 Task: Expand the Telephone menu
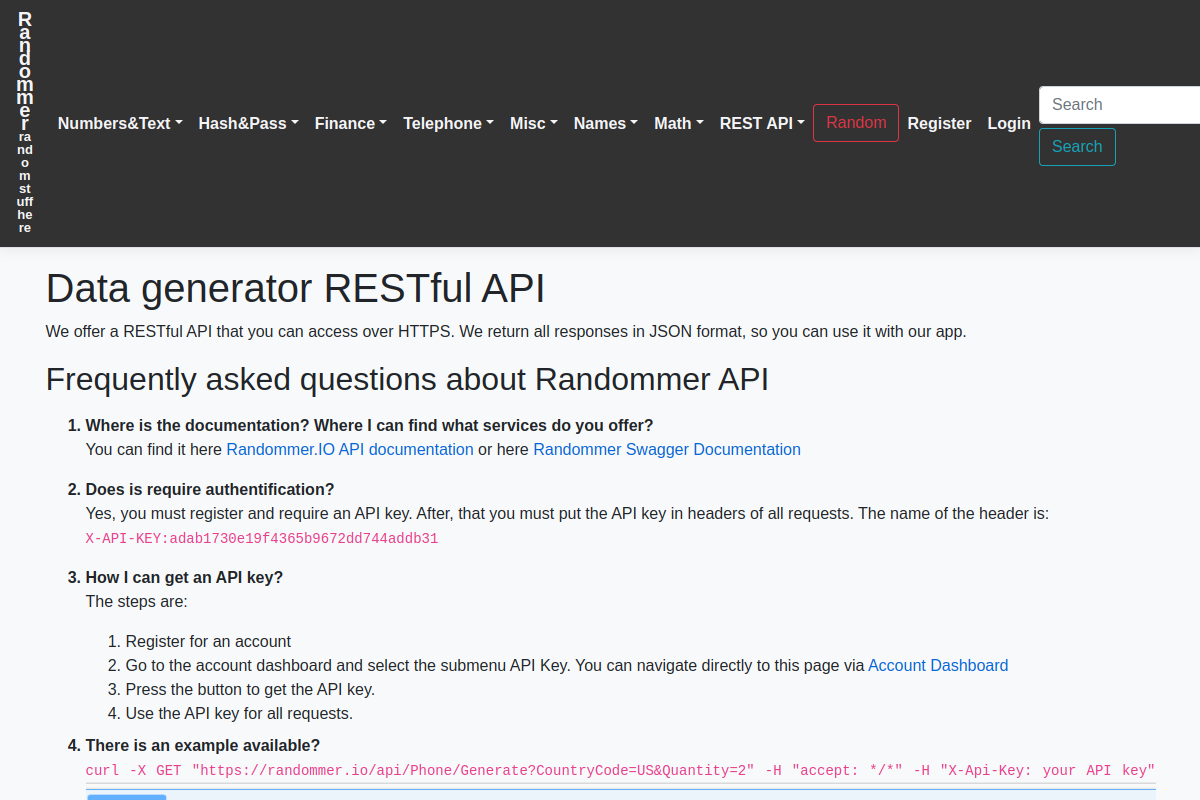click(x=448, y=123)
